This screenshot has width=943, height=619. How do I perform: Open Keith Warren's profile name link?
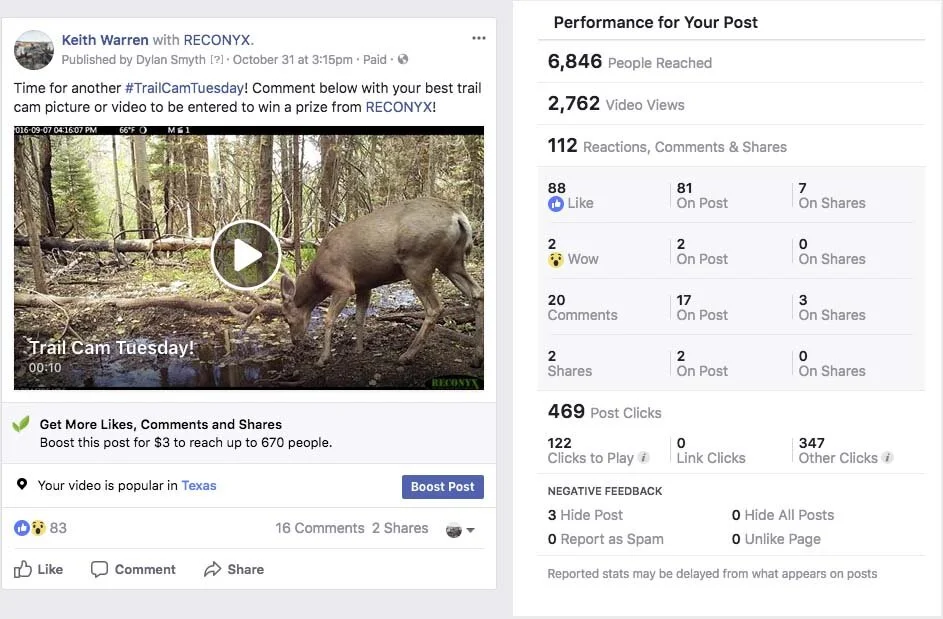(x=105, y=40)
